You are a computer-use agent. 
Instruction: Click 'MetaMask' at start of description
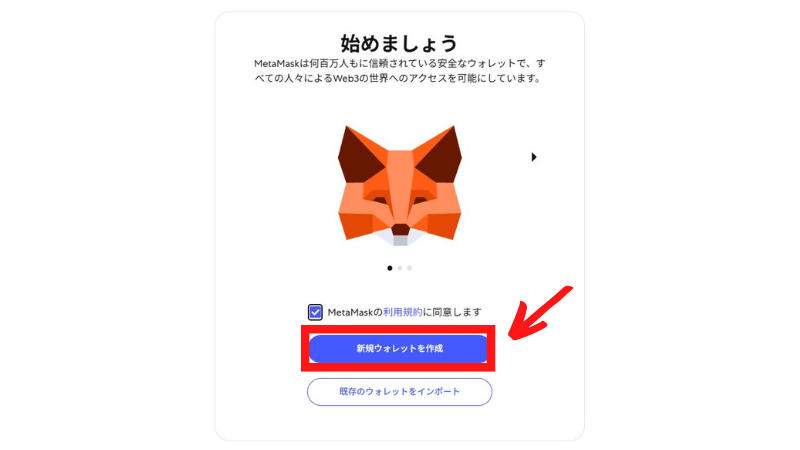[x=276, y=64]
